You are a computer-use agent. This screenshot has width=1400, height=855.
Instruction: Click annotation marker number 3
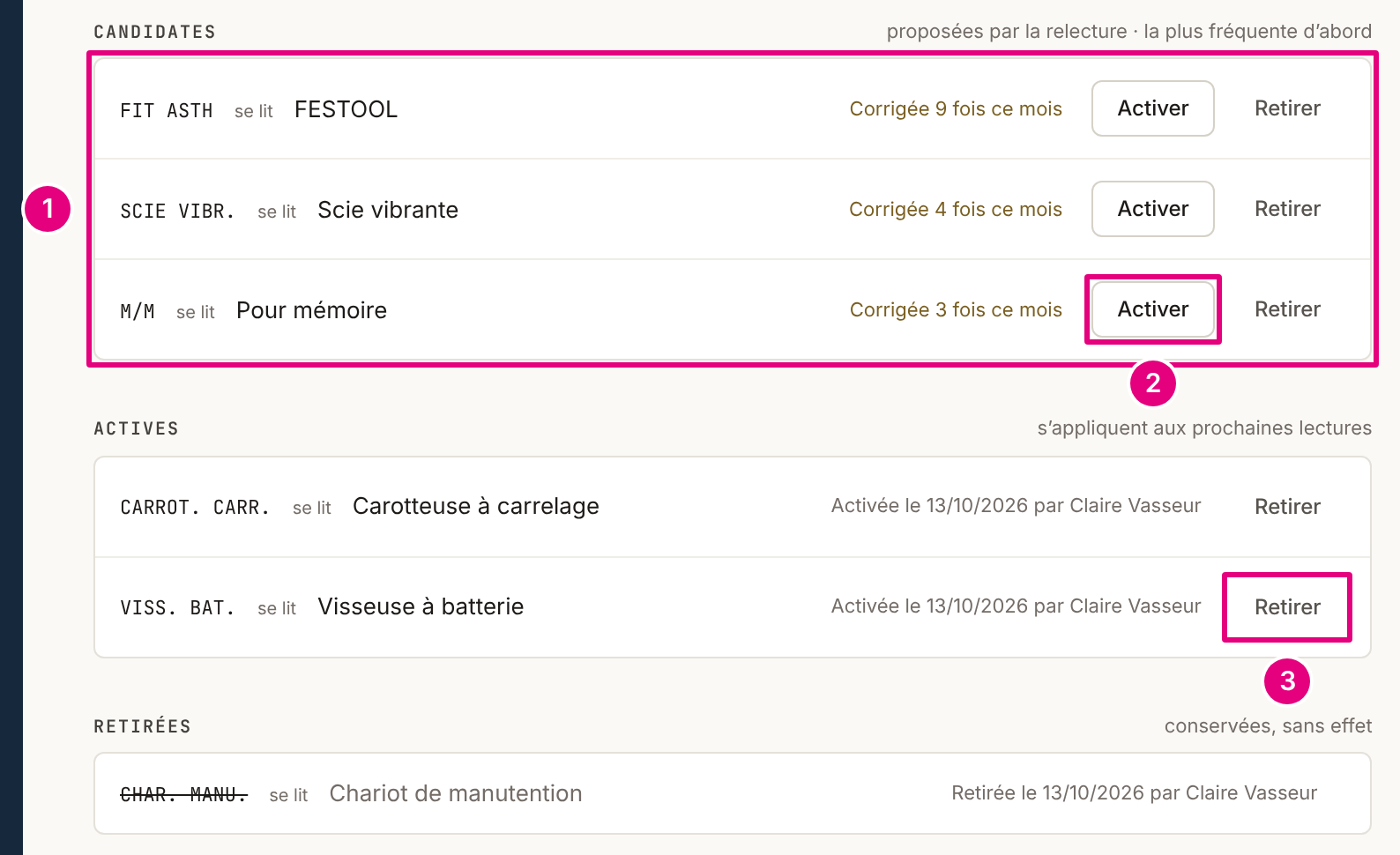point(1287,681)
